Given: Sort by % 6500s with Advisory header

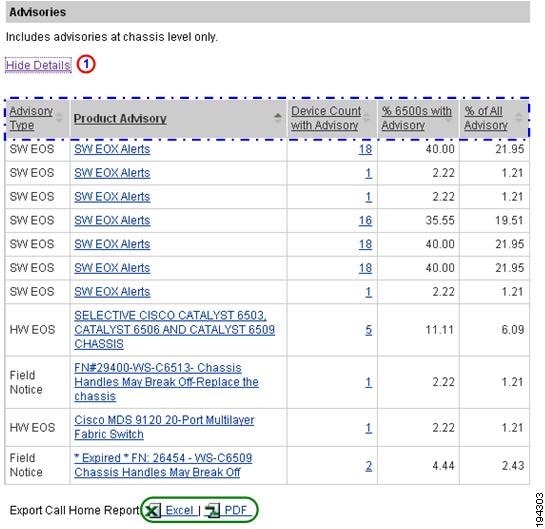Looking at the screenshot, I should (416, 118).
